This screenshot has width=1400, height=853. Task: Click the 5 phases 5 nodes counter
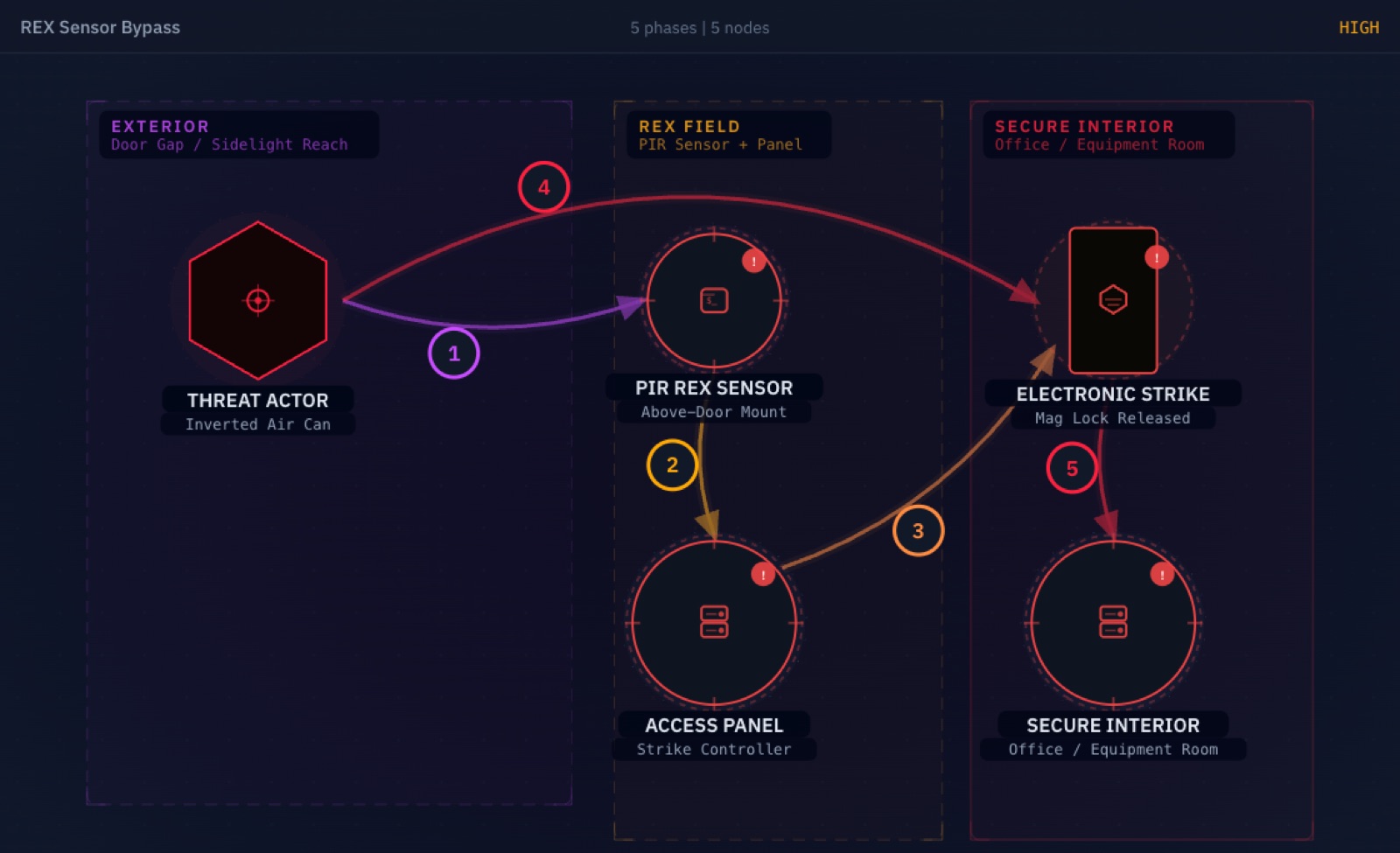[x=698, y=28]
